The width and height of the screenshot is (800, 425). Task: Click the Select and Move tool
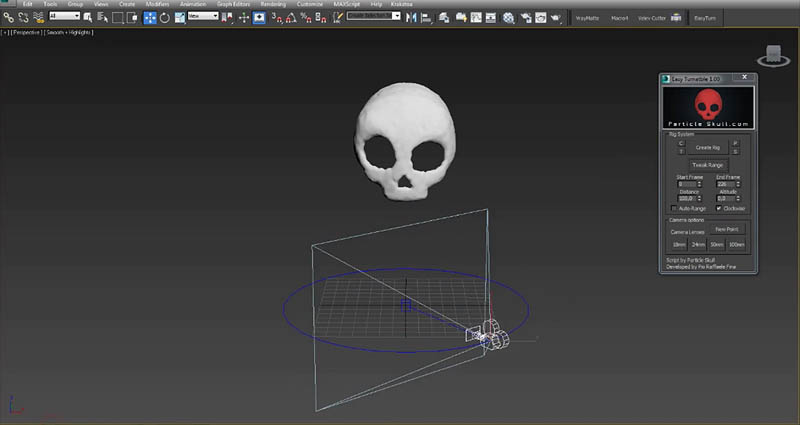tap(150, 17)
